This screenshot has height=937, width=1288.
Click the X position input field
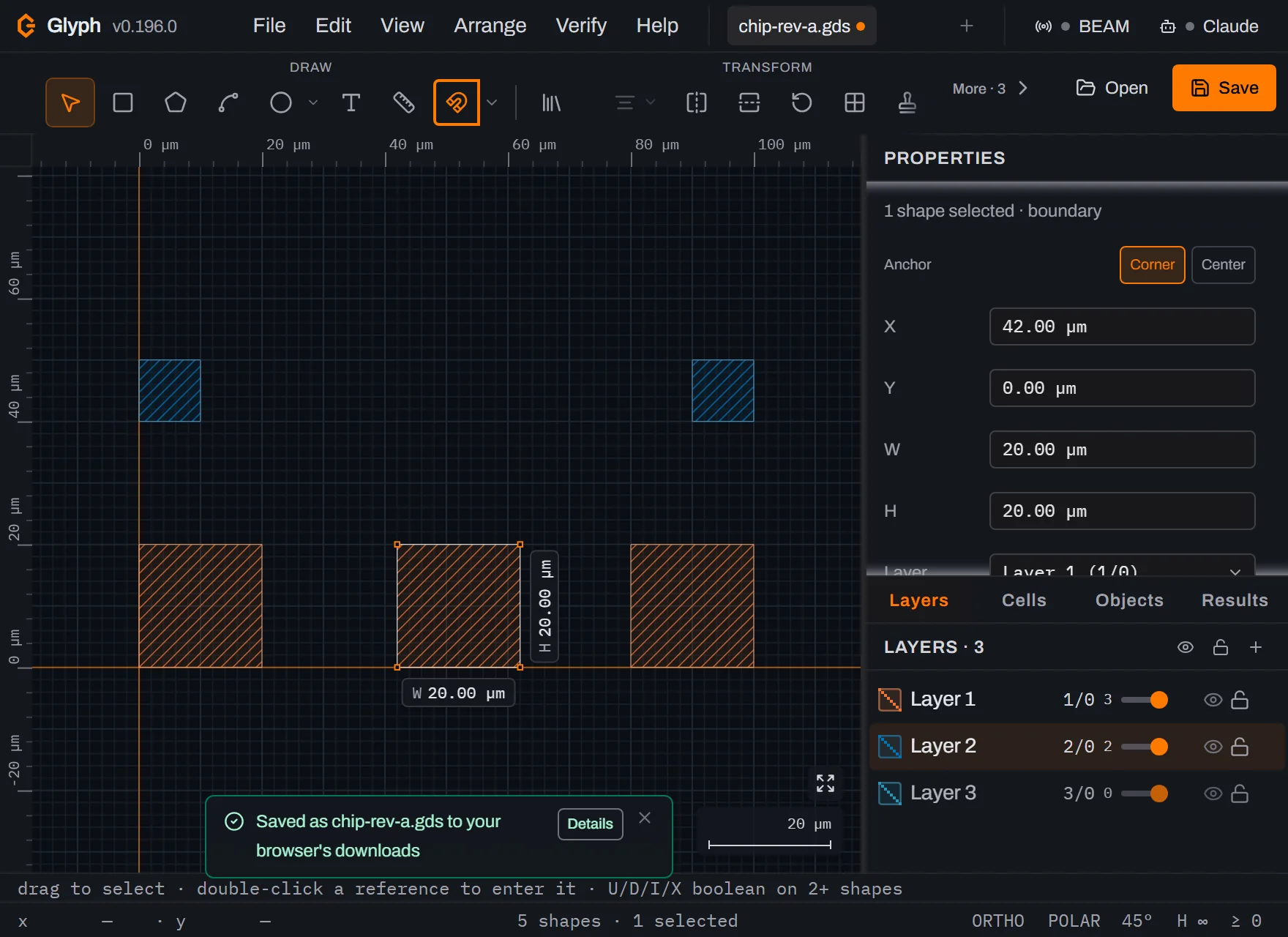[1122, 326]
